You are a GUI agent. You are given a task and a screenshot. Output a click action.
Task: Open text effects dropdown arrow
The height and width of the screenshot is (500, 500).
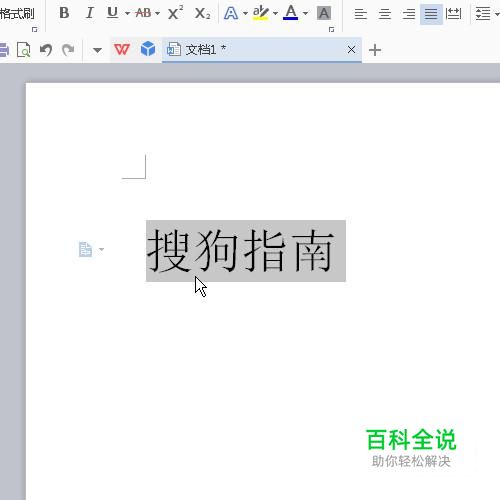pos(245,14)
